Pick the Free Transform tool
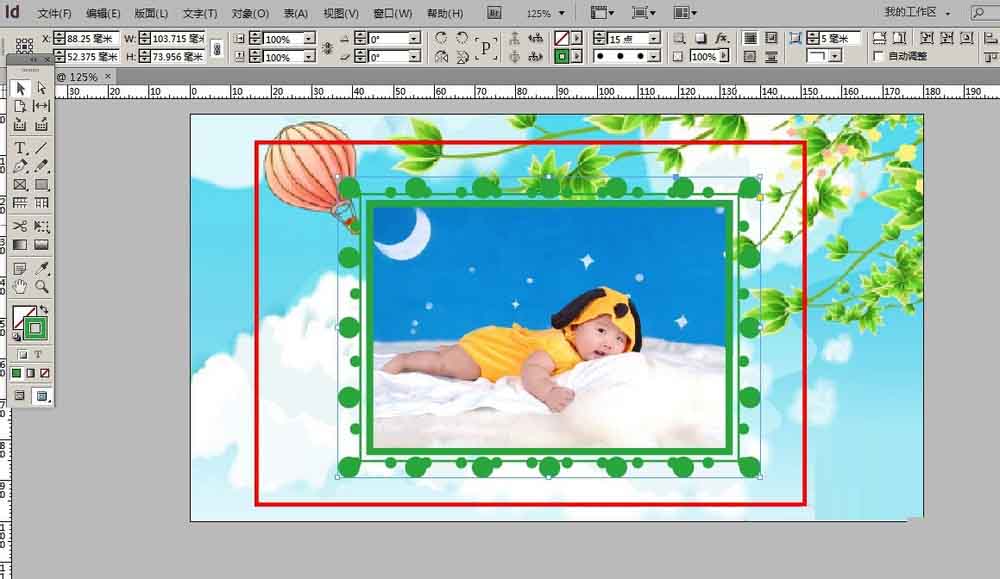 tap(41, 226)
